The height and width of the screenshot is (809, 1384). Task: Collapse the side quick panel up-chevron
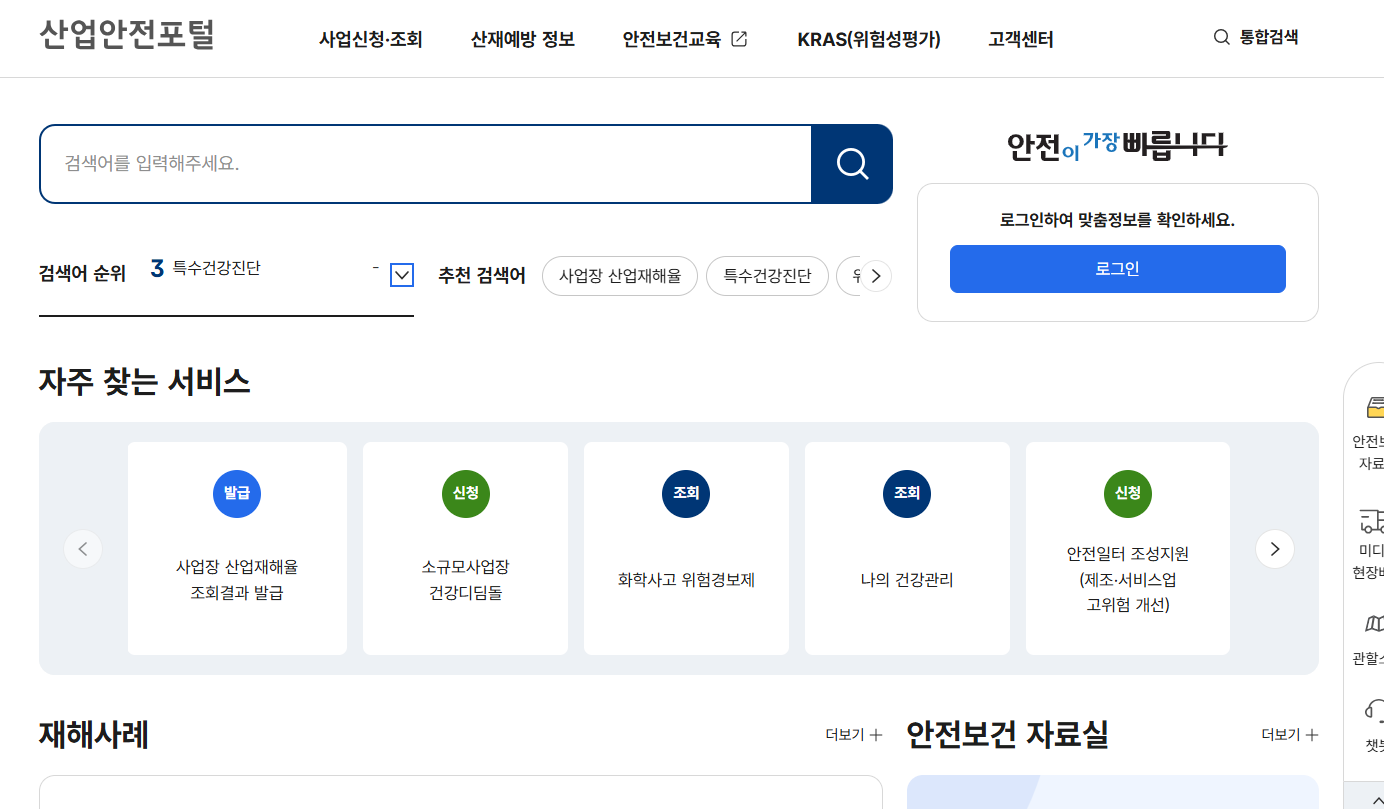click(1378, 799)
